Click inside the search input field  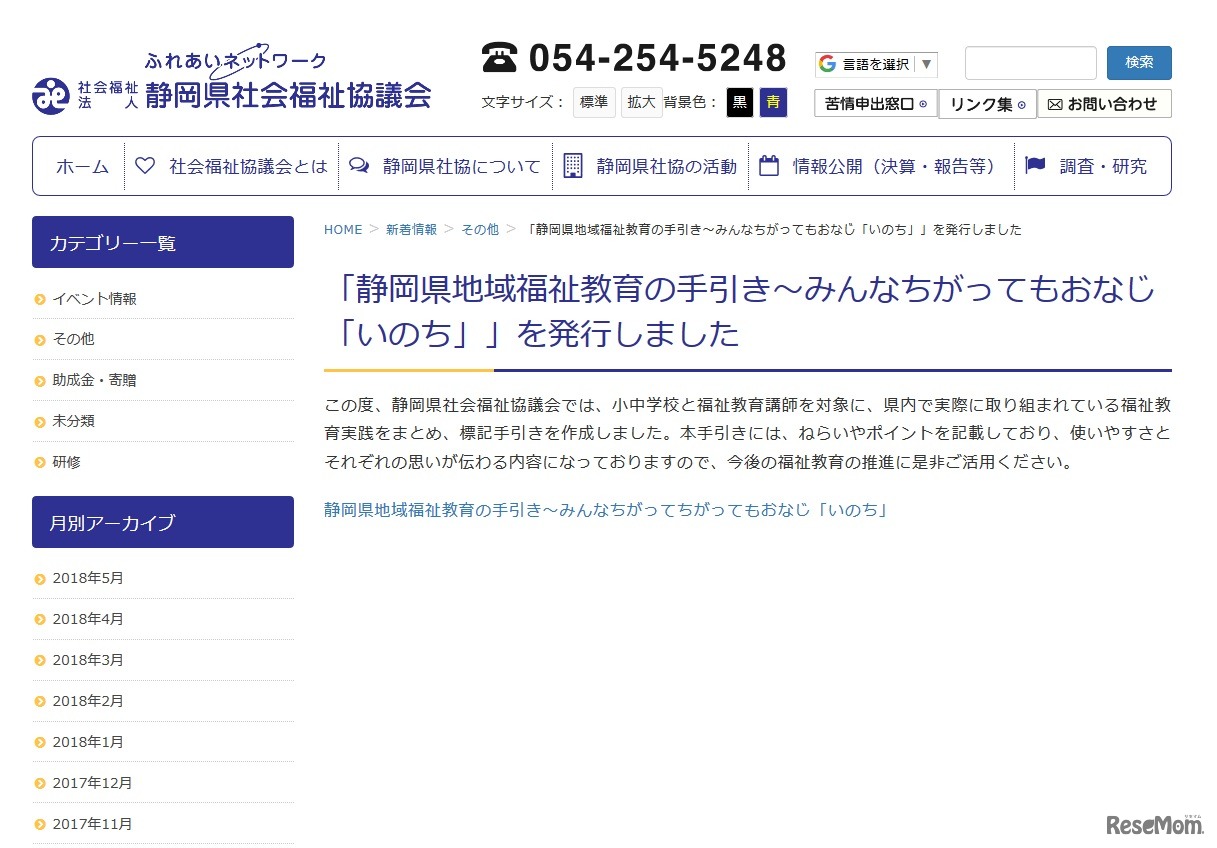[x=1030, y=62]
